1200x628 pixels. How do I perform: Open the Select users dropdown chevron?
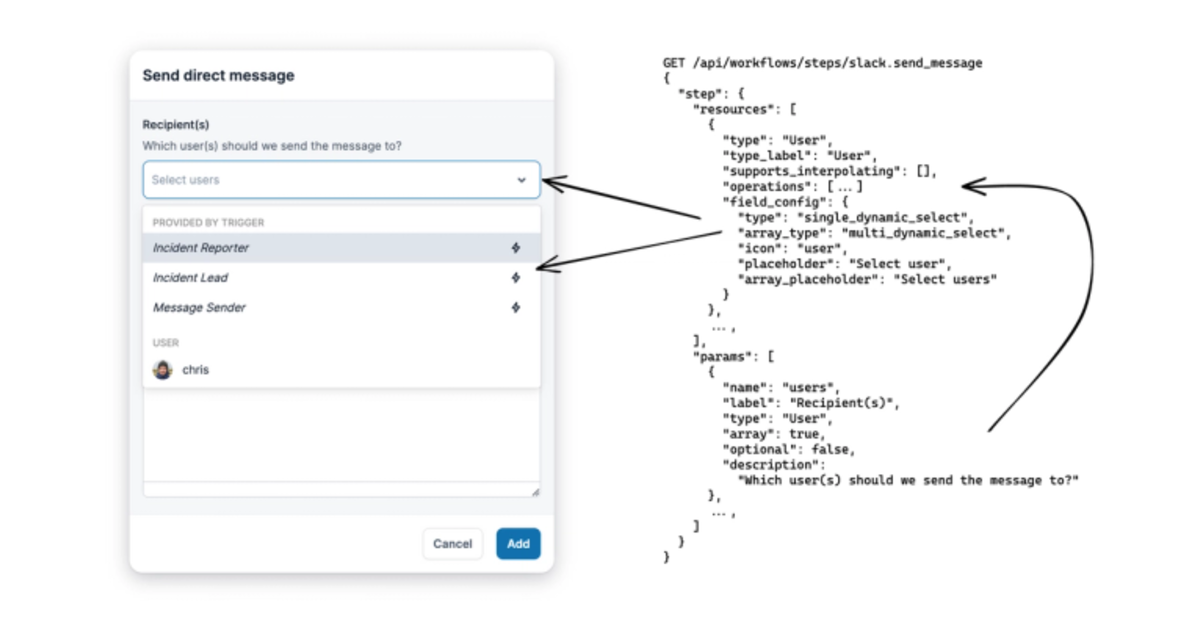pyautogui.click(x=521, y=179)
